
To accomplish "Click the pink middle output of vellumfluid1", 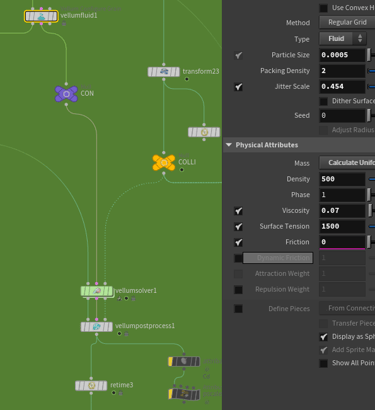I will (41, 24).
